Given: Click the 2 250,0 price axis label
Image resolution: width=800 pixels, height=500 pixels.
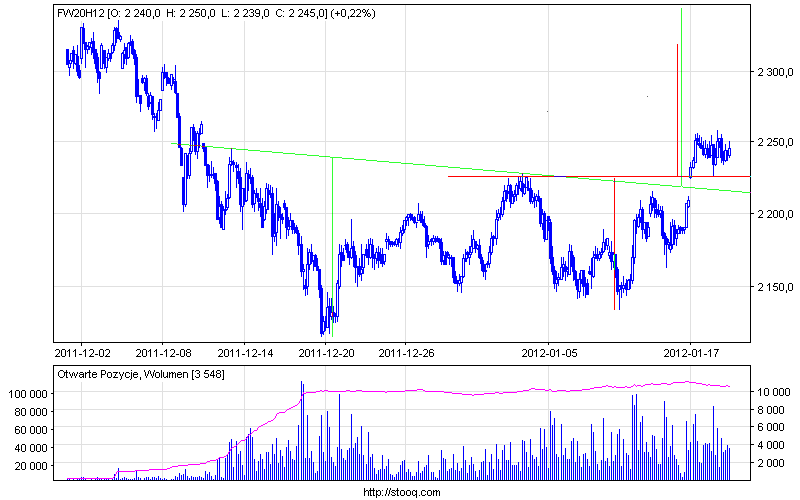Looking at the screenshot, I should (x=776, y=141).
